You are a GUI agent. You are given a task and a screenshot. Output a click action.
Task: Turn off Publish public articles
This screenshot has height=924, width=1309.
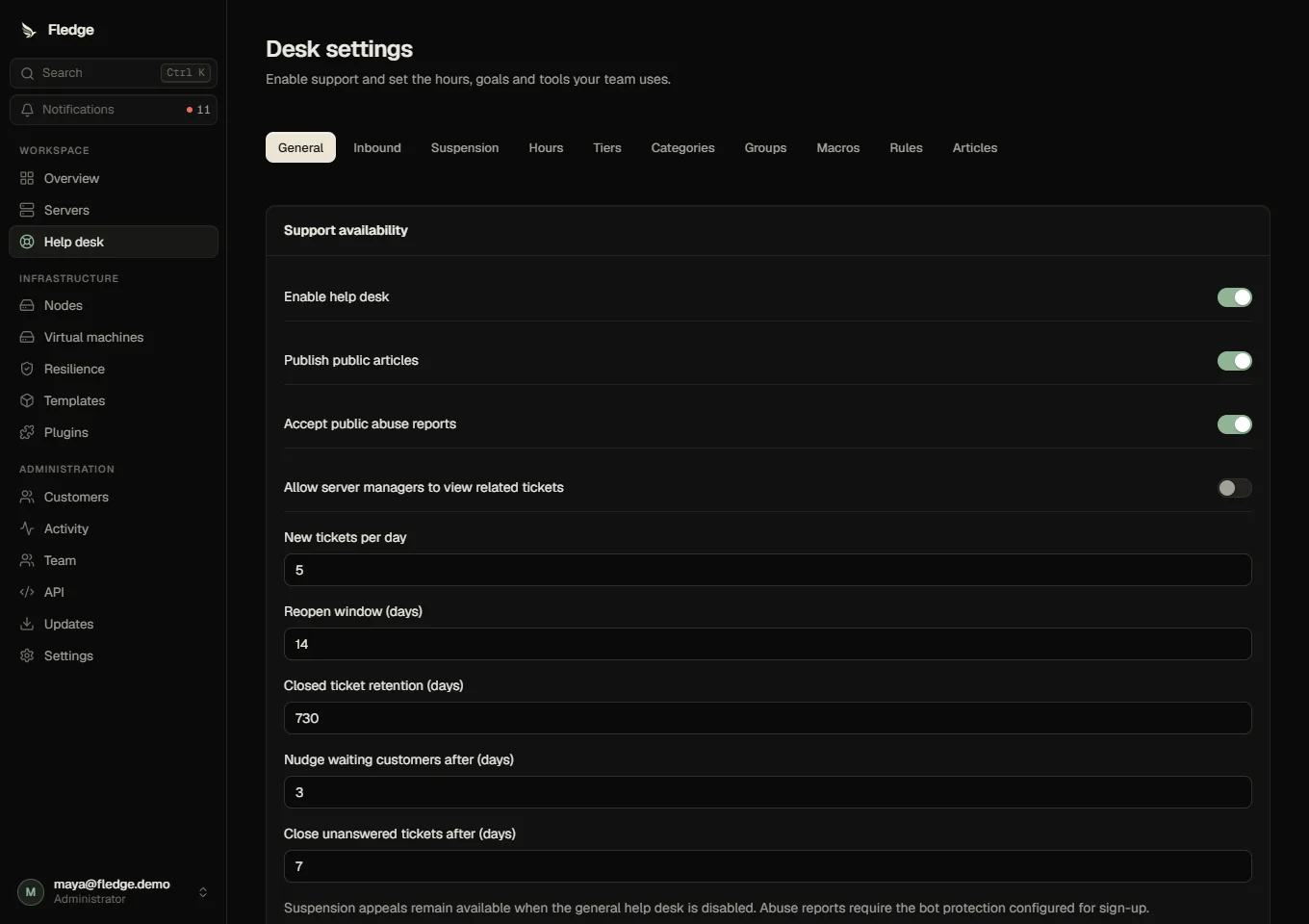point(1235,361)
